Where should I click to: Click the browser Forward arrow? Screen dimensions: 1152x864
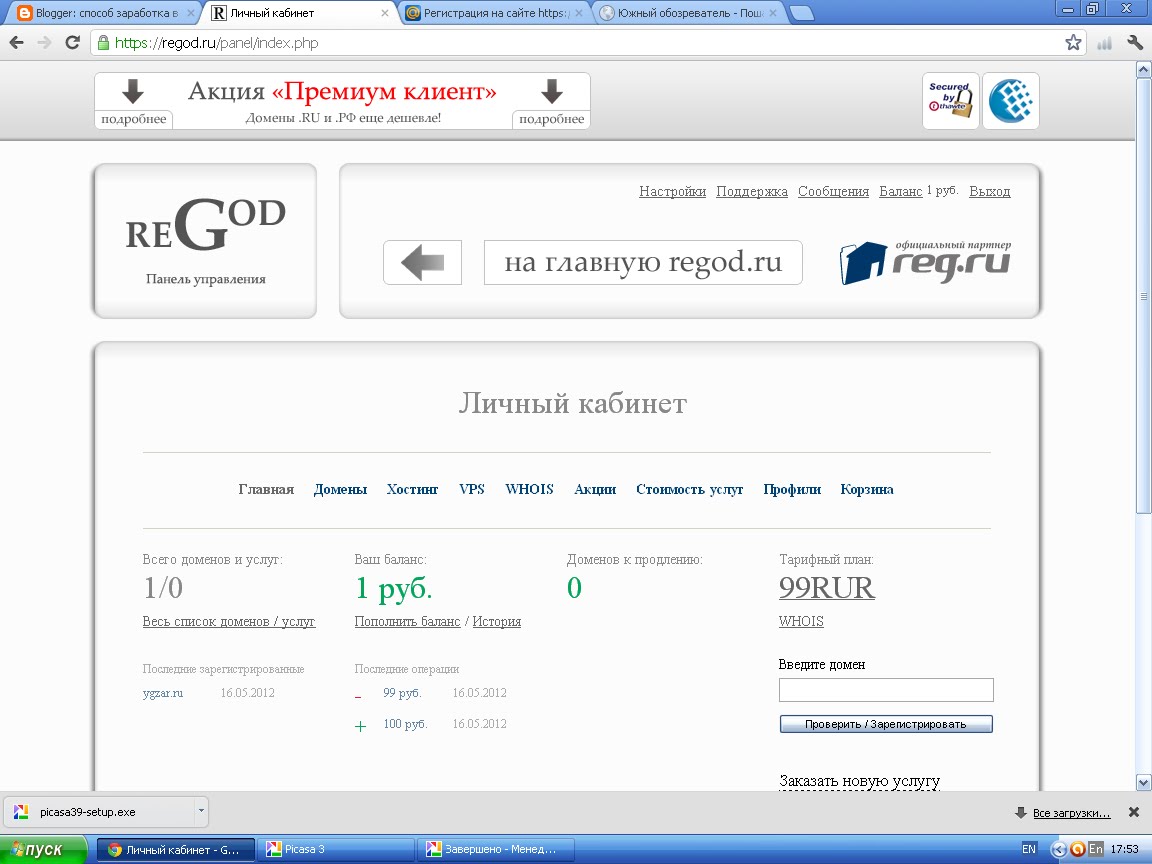click(44, 43)
